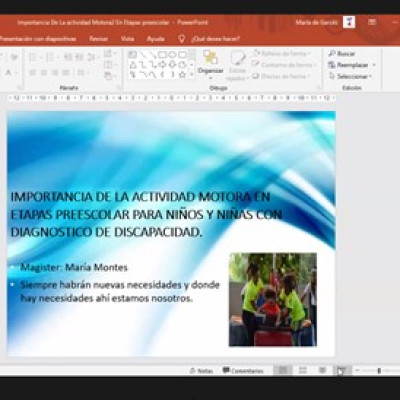This screenshot has height=400, width=400.
Task: Open the Ayuda tab
Action: pyautogui.click(x=156, y=39)
